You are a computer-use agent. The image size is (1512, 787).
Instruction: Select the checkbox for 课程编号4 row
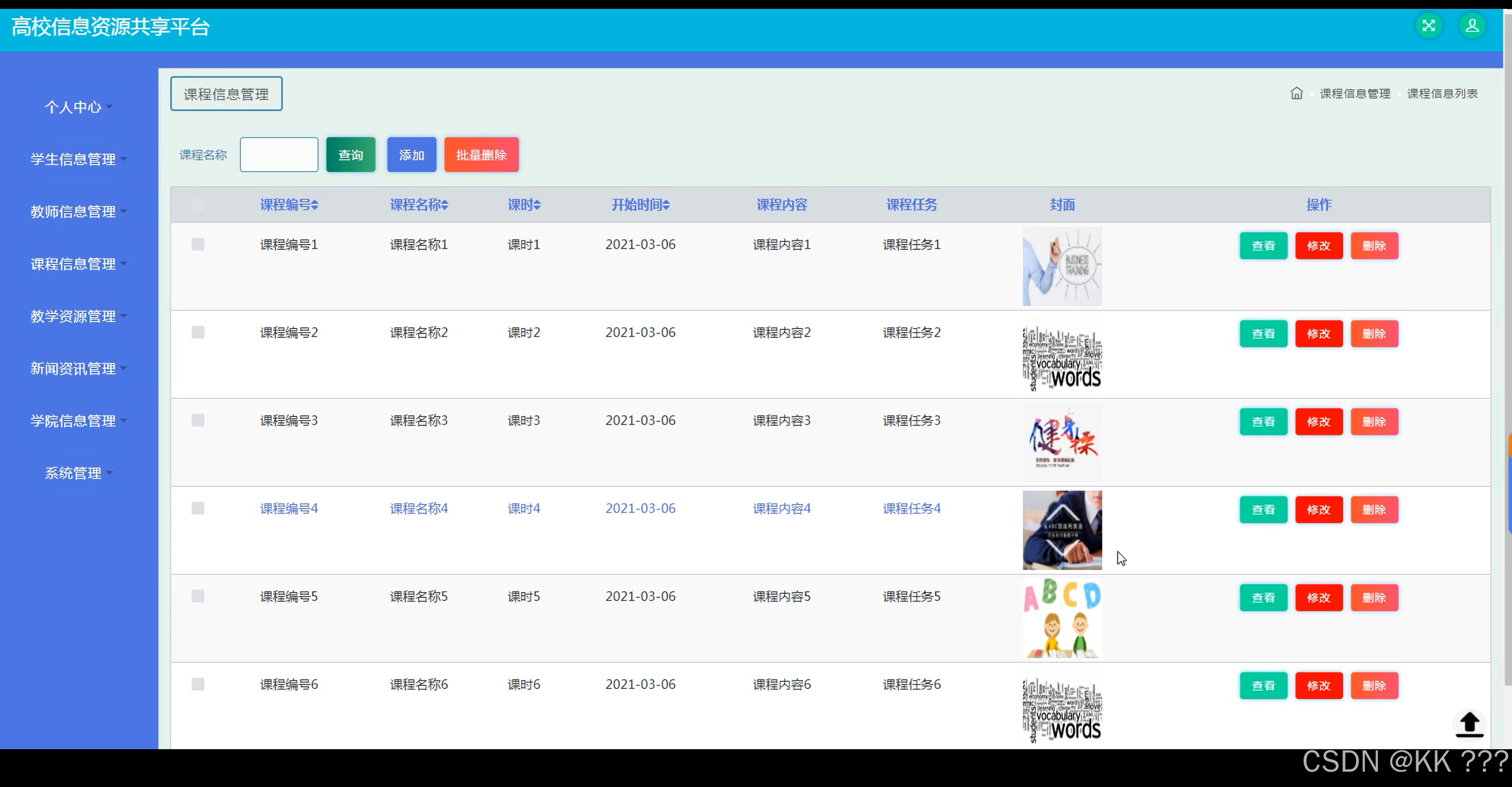click(x=198, y=508)
